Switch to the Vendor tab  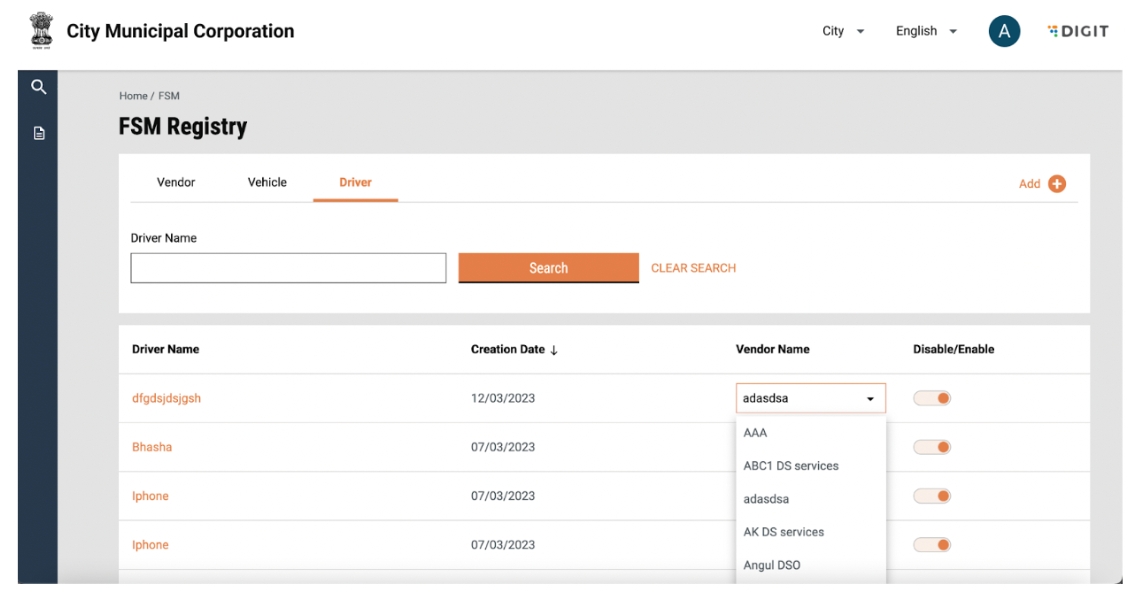click(x=176, y=182)
